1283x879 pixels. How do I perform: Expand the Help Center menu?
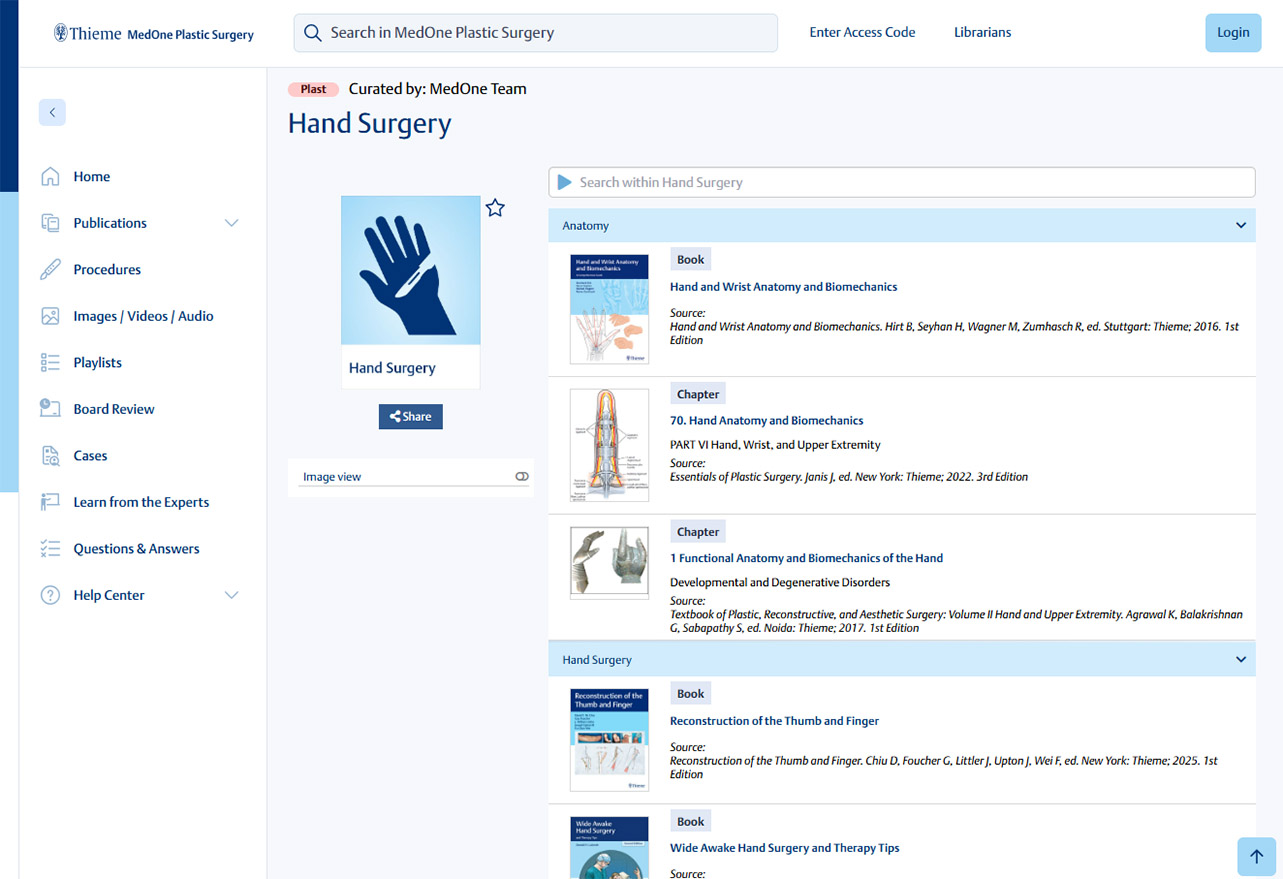click(231, 594)
